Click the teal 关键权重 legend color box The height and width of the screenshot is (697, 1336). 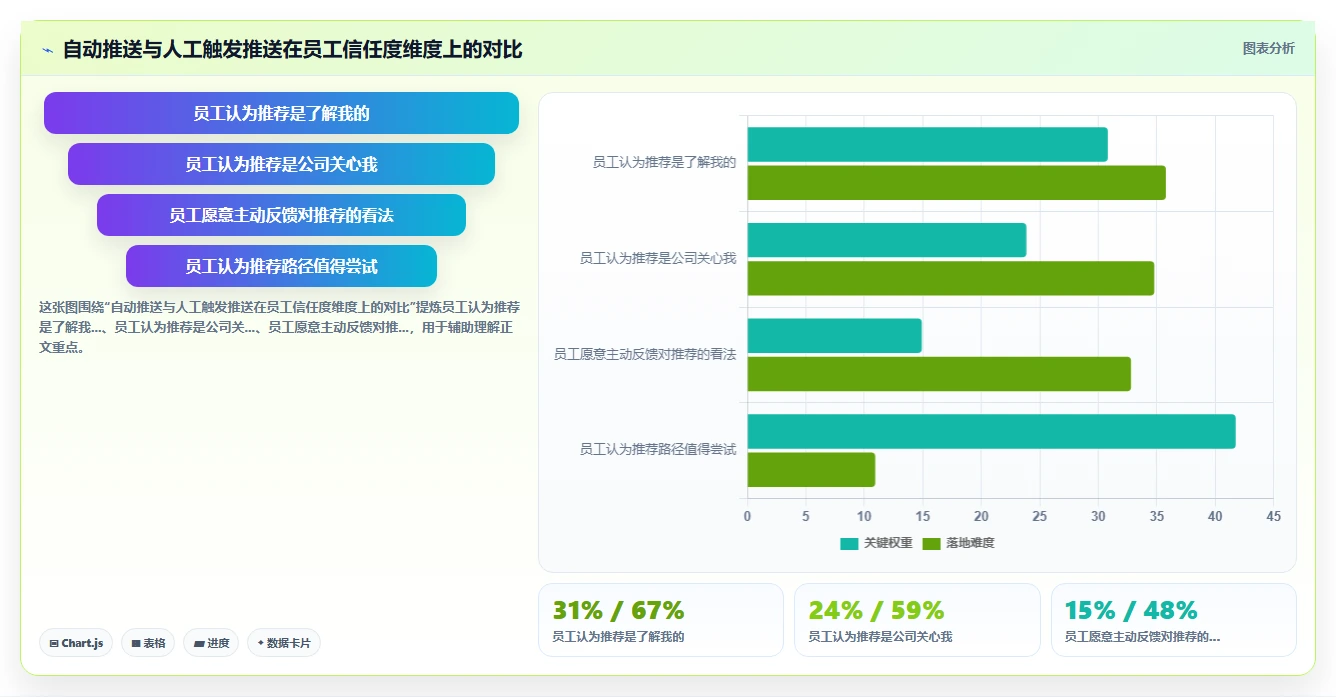click(x=849, y=543)
